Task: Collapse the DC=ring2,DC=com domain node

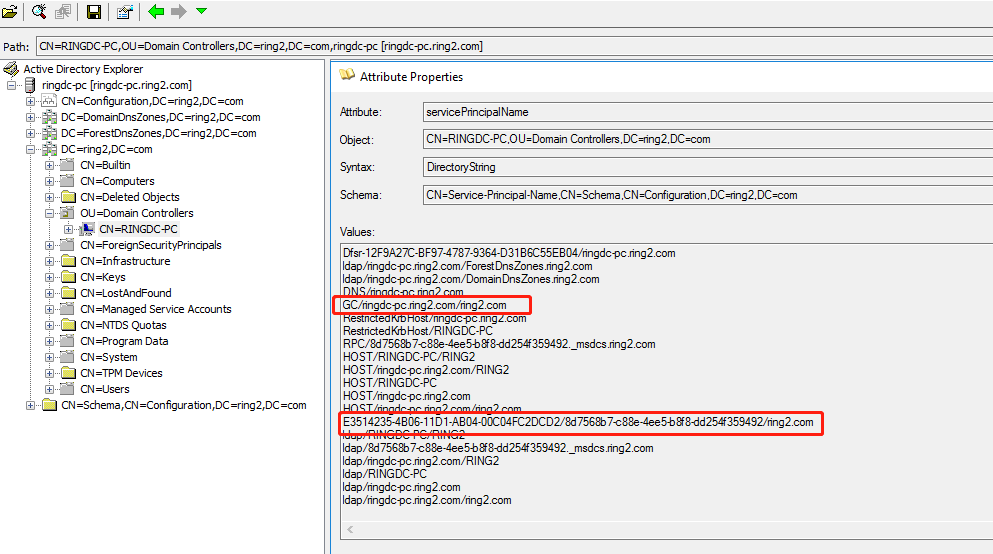Action: click(31, 149)
